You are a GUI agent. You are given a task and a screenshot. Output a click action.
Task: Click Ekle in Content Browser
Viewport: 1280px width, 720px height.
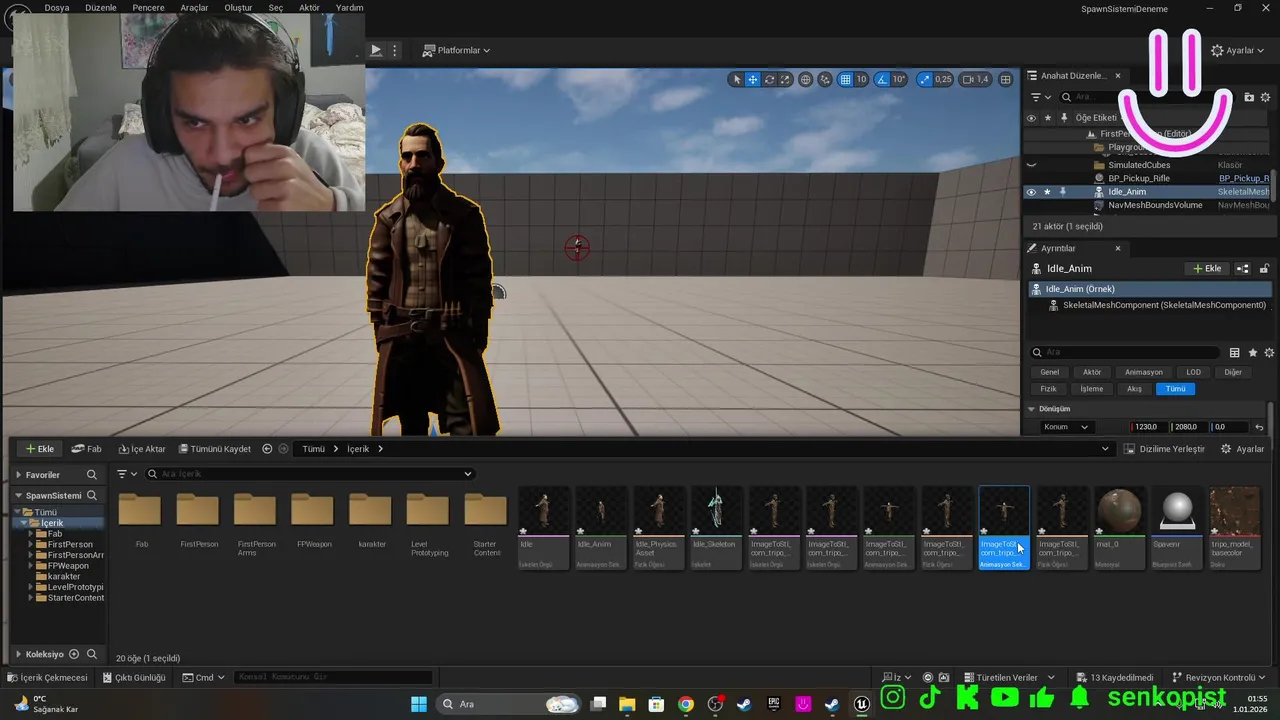pos(40,449)
